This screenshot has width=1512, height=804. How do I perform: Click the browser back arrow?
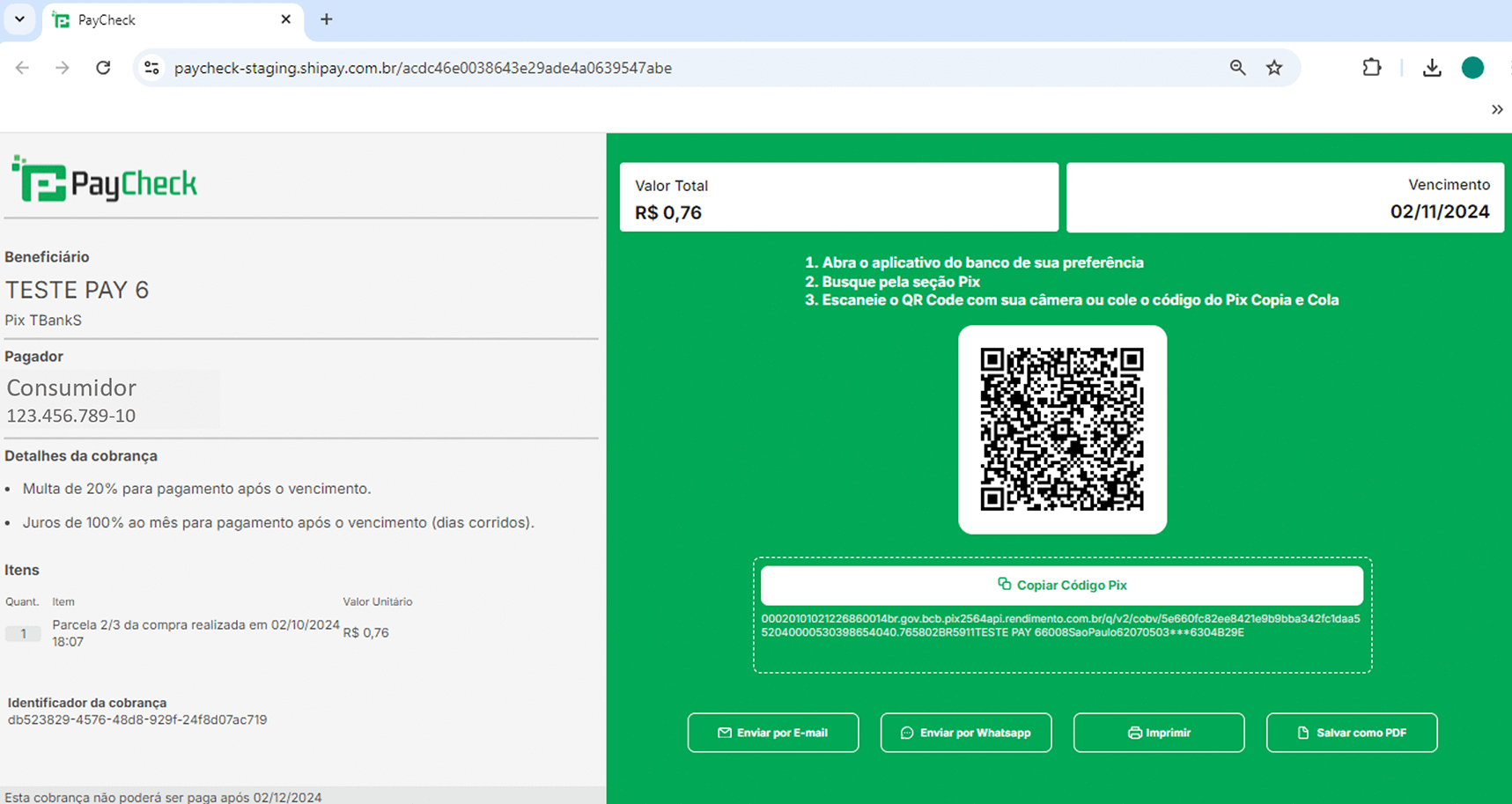click(22, 68)
